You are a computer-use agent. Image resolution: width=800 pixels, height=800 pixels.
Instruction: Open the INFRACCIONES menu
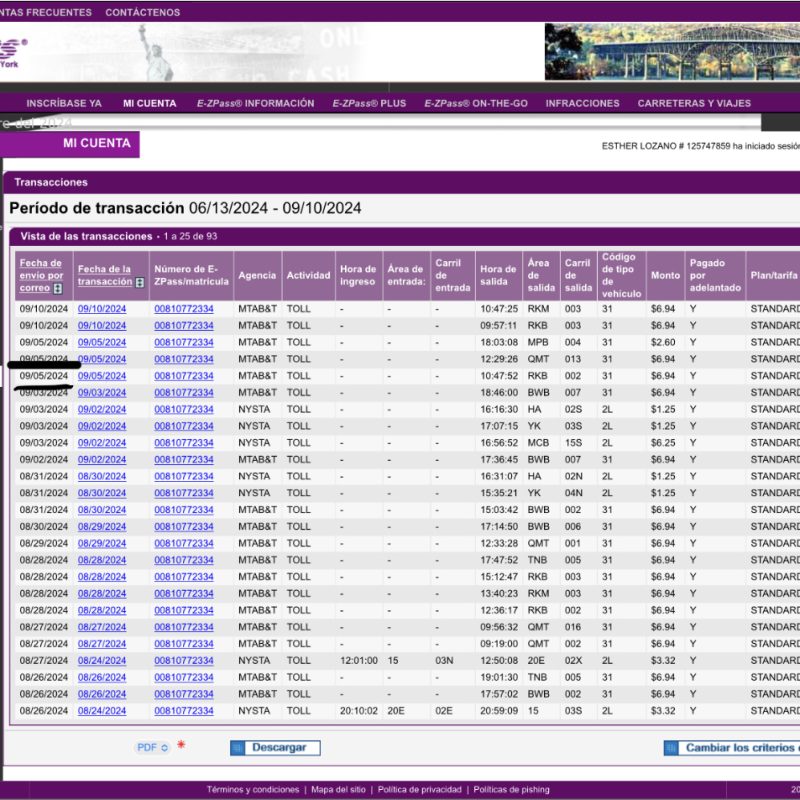583,104
